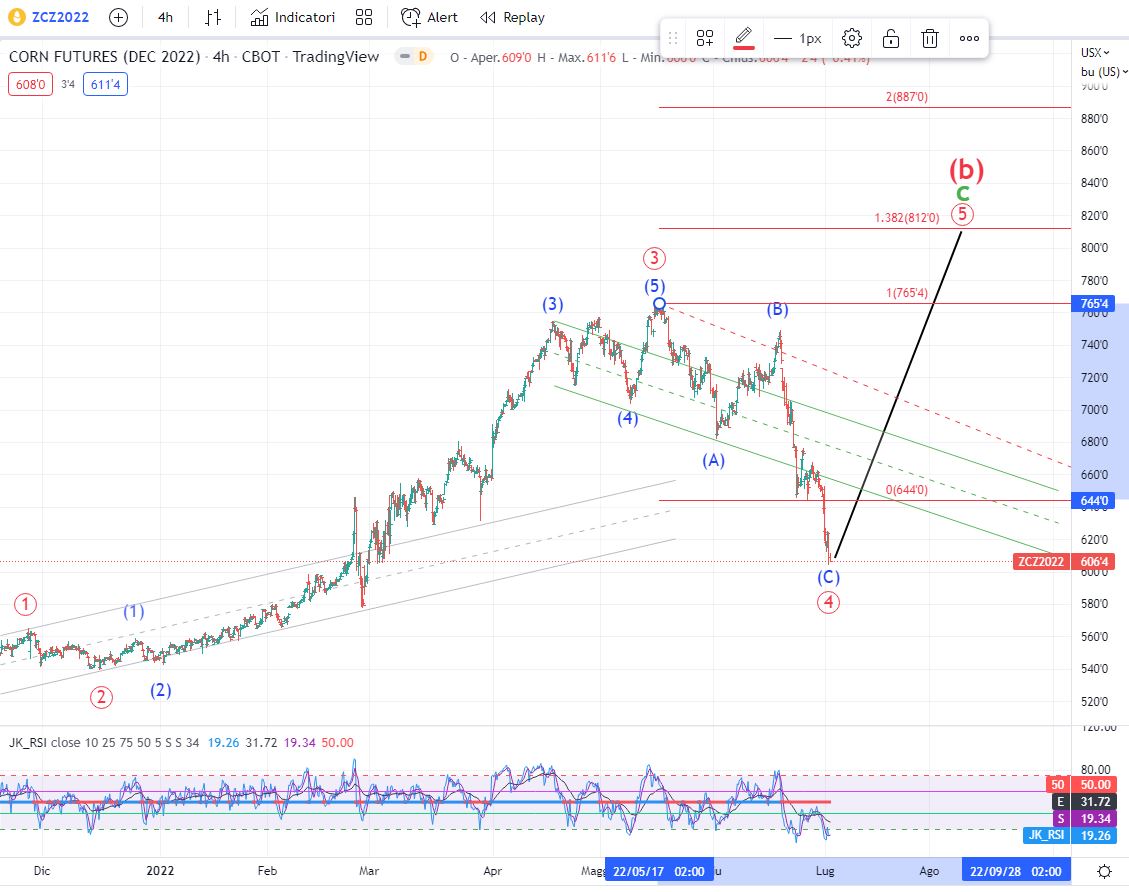Select the 1.382(812'0) Fibonacci level label
The width and height of the screenshot is (1129, 892).
tap(907, 217)
